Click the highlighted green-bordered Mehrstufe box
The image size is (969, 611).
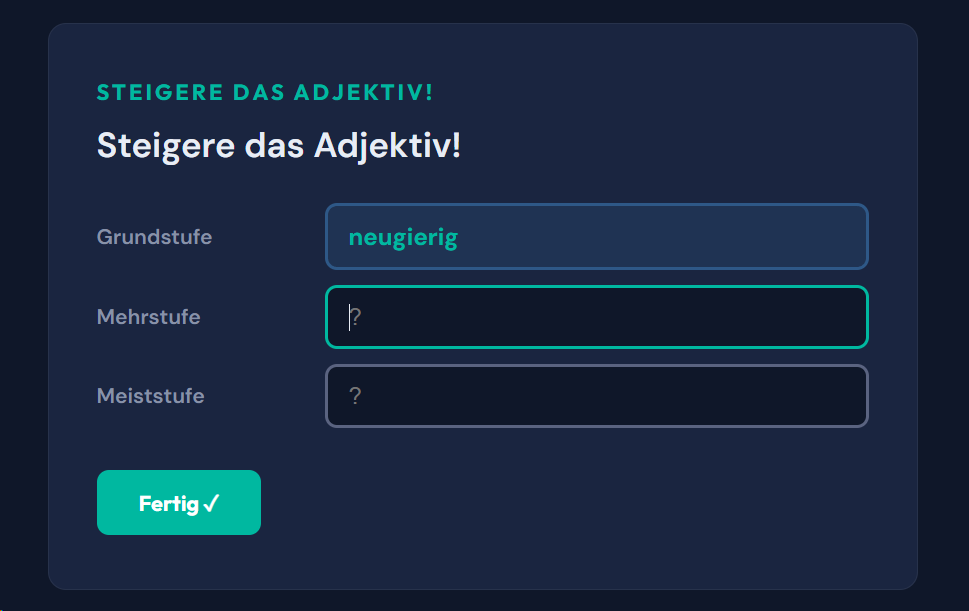[x=596, y=316]
